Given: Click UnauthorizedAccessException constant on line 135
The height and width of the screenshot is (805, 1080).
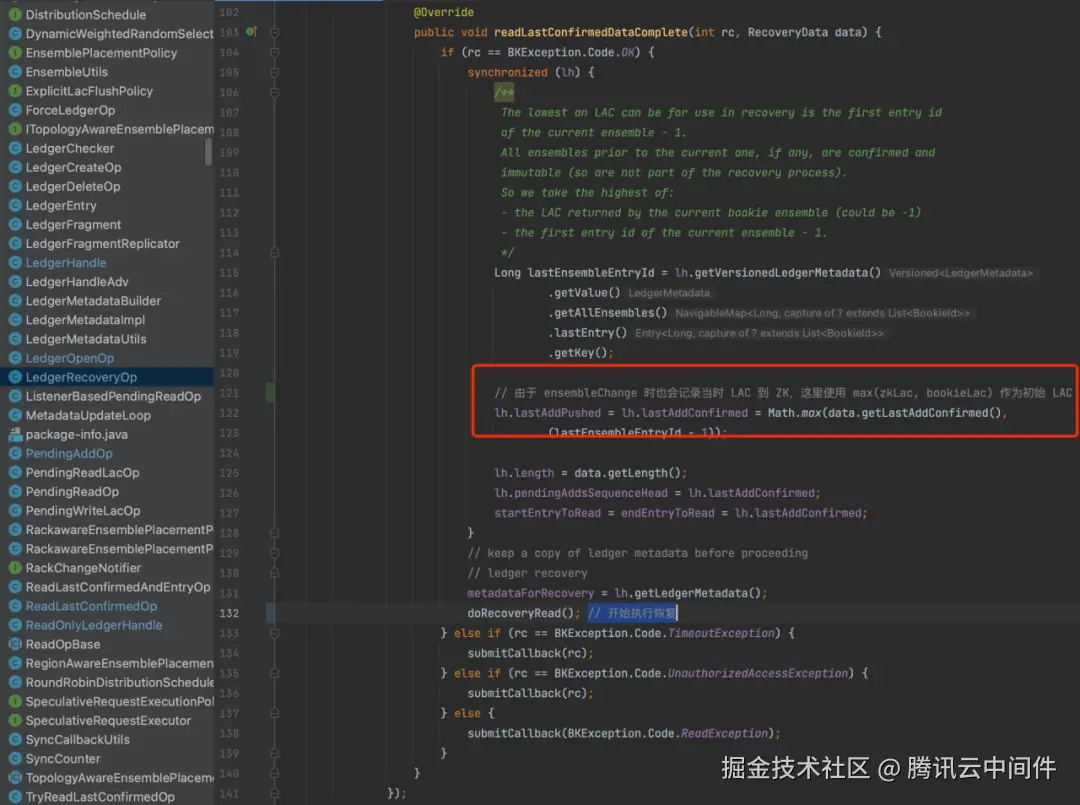Looking at the screenshot, I should point(758,673).
